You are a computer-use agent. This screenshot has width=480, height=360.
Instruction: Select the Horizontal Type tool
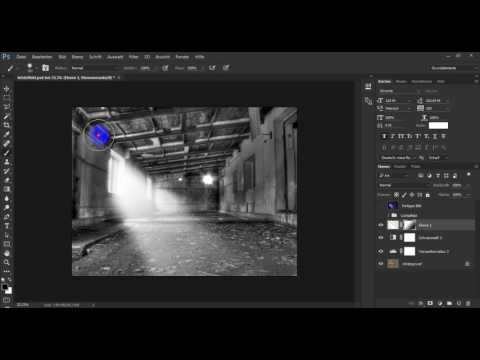(x=6, y=226)
